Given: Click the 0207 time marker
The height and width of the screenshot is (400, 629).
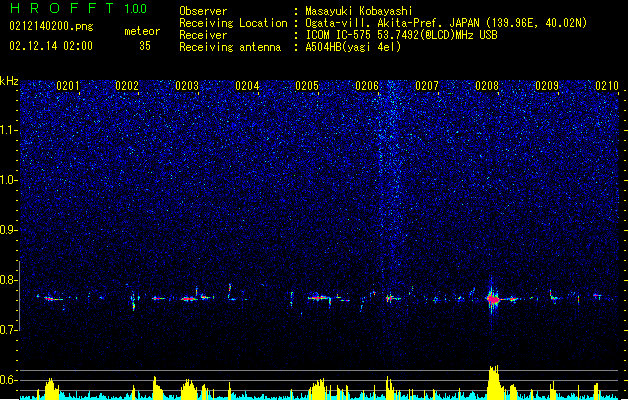Looking at the screenshot, I should [427, 86].
